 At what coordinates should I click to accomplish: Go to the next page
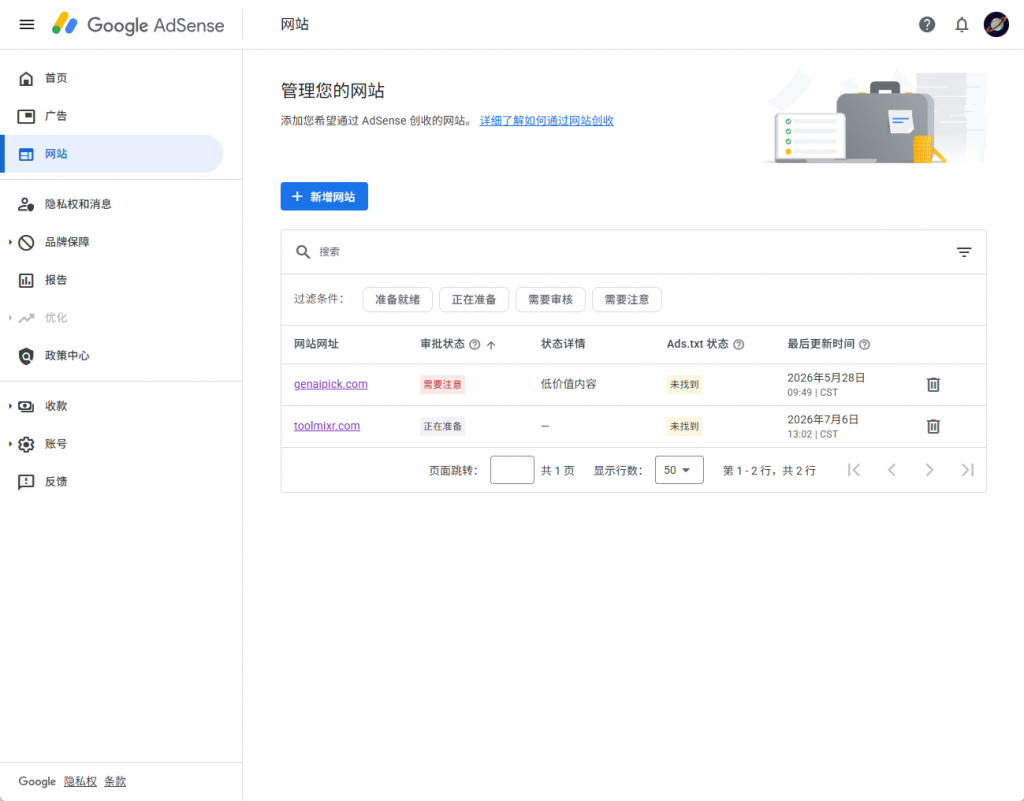[929, 470]
